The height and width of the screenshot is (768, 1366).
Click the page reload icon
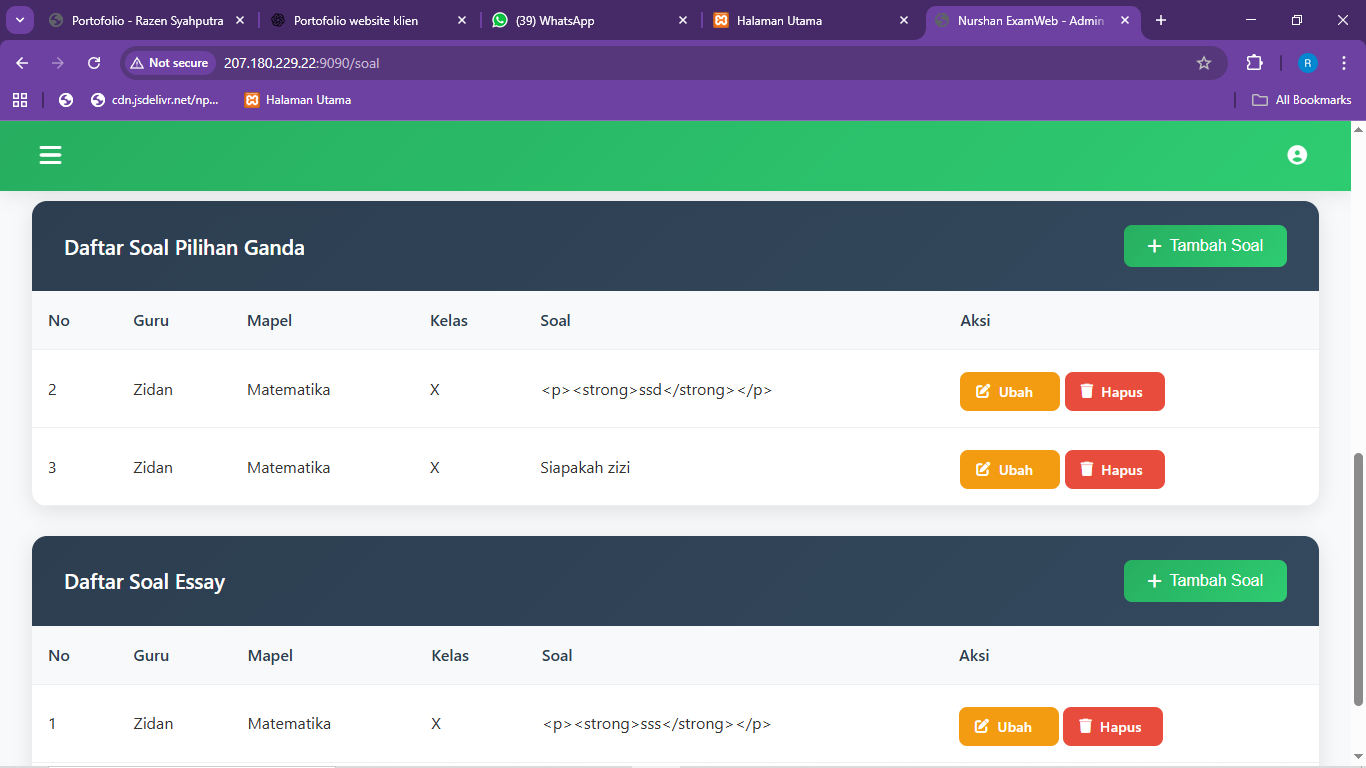coord(93,62)
